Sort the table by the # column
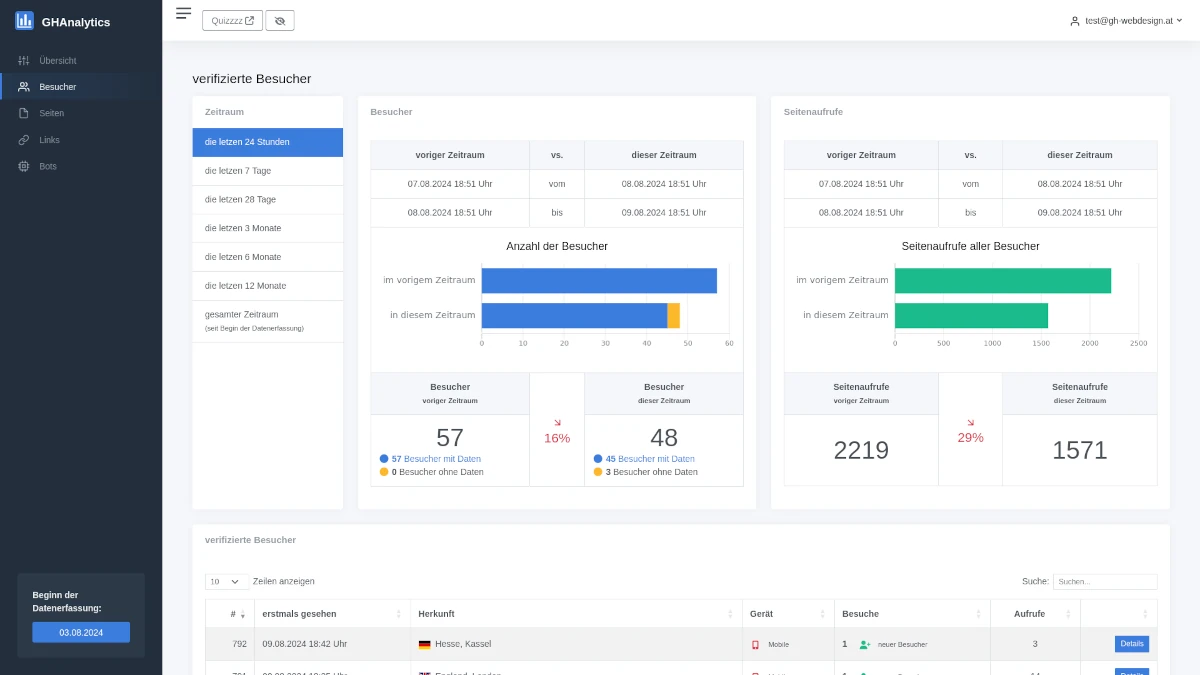The height and width of the screenshot is (675, 1200). (x=238, y=614)
